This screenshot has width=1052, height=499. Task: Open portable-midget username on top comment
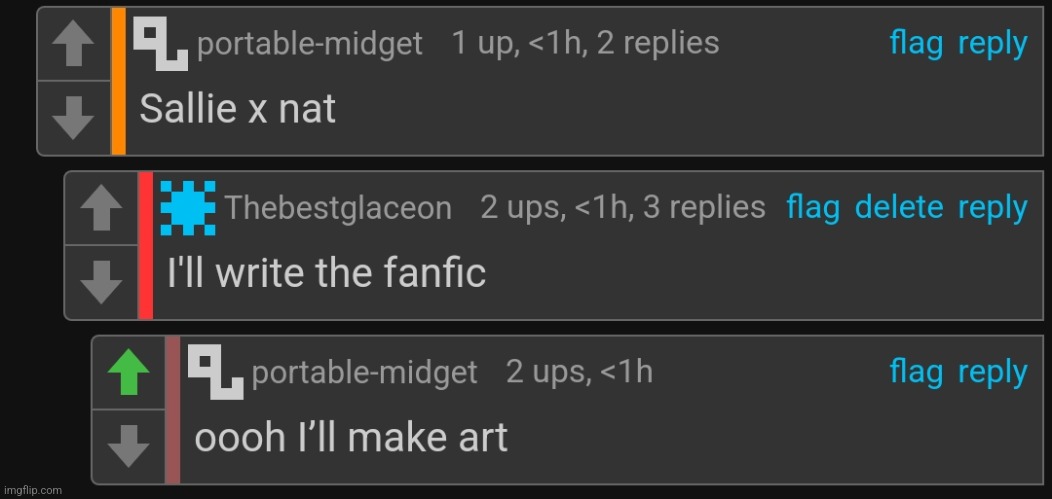[310, 44]
